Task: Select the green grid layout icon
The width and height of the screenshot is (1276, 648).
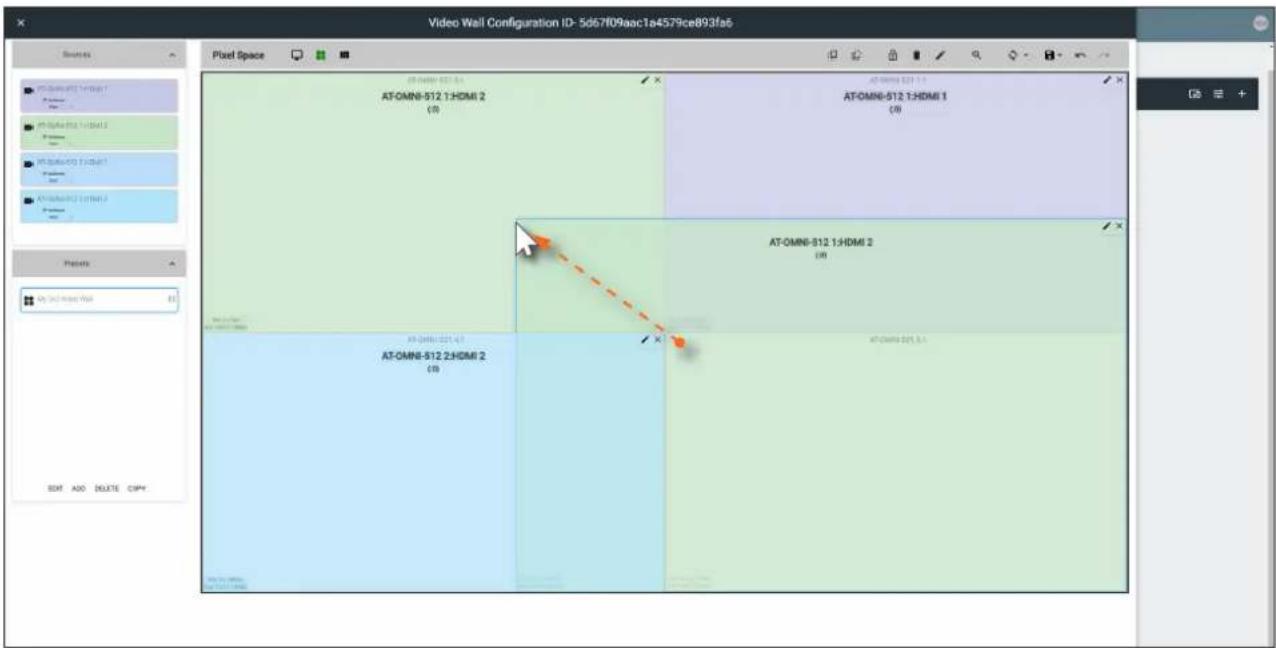Action: point(321,55)
